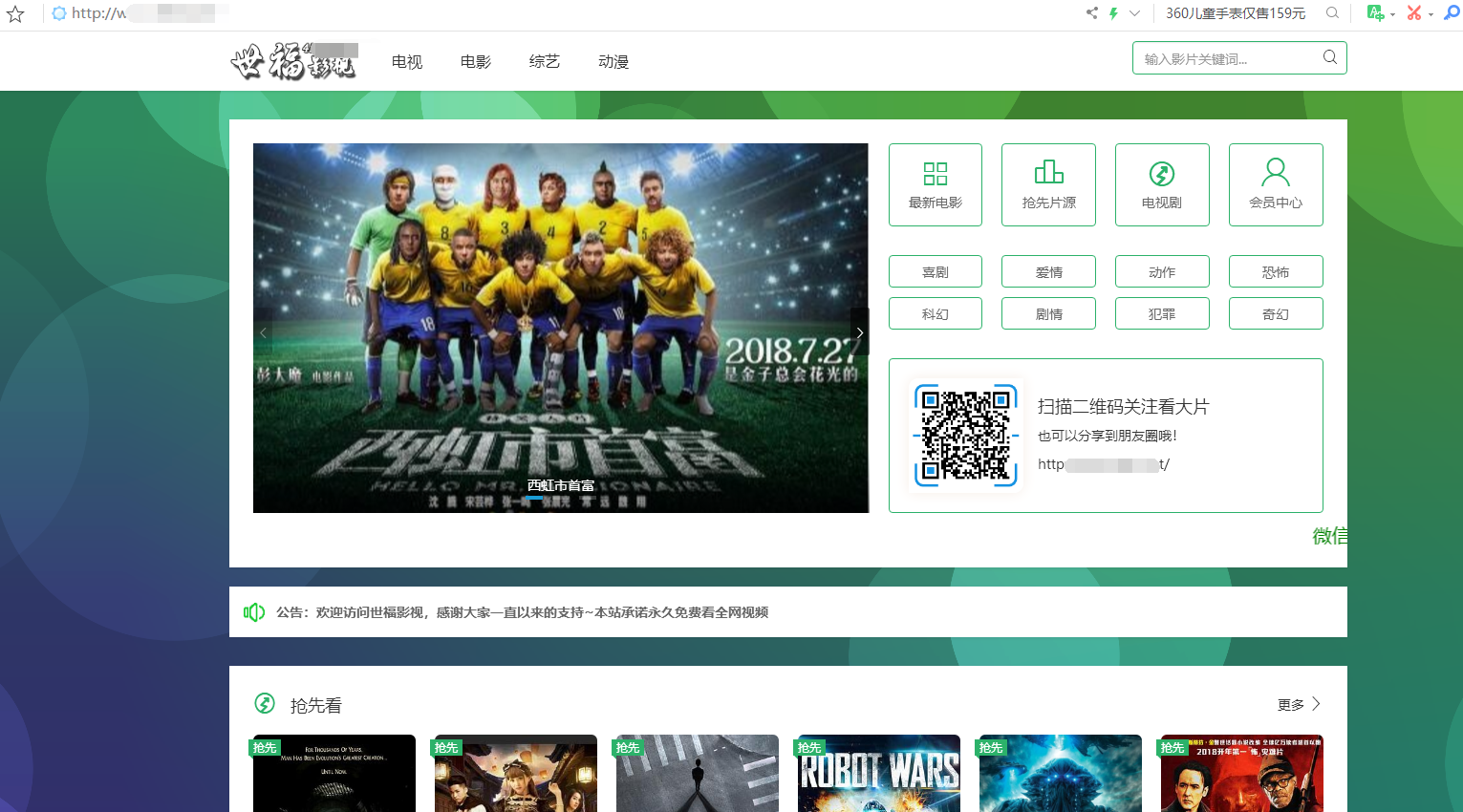Image resolution: width=1463 pixels, height=812 pixels.
Task: Click the 公告 announcement text
Action: point(523,612)
